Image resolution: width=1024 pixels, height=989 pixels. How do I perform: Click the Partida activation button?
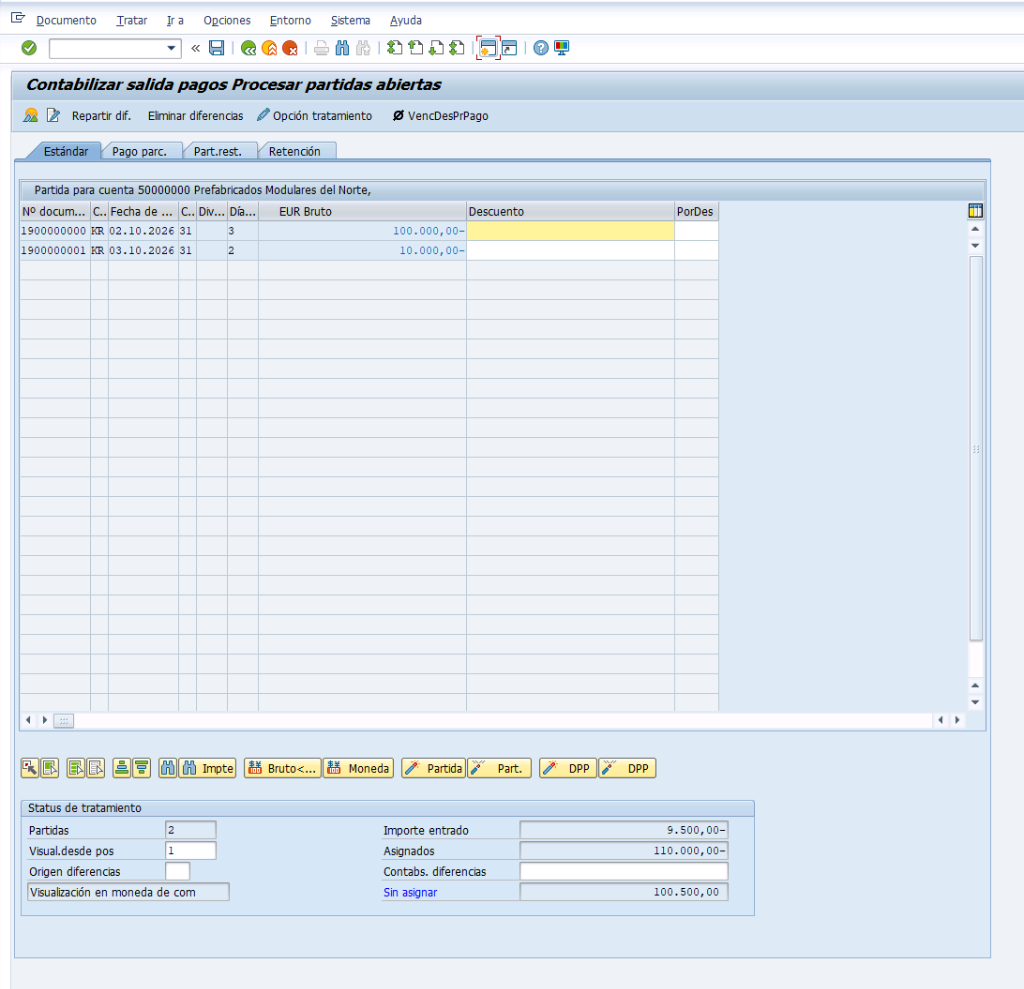point(433,768)
